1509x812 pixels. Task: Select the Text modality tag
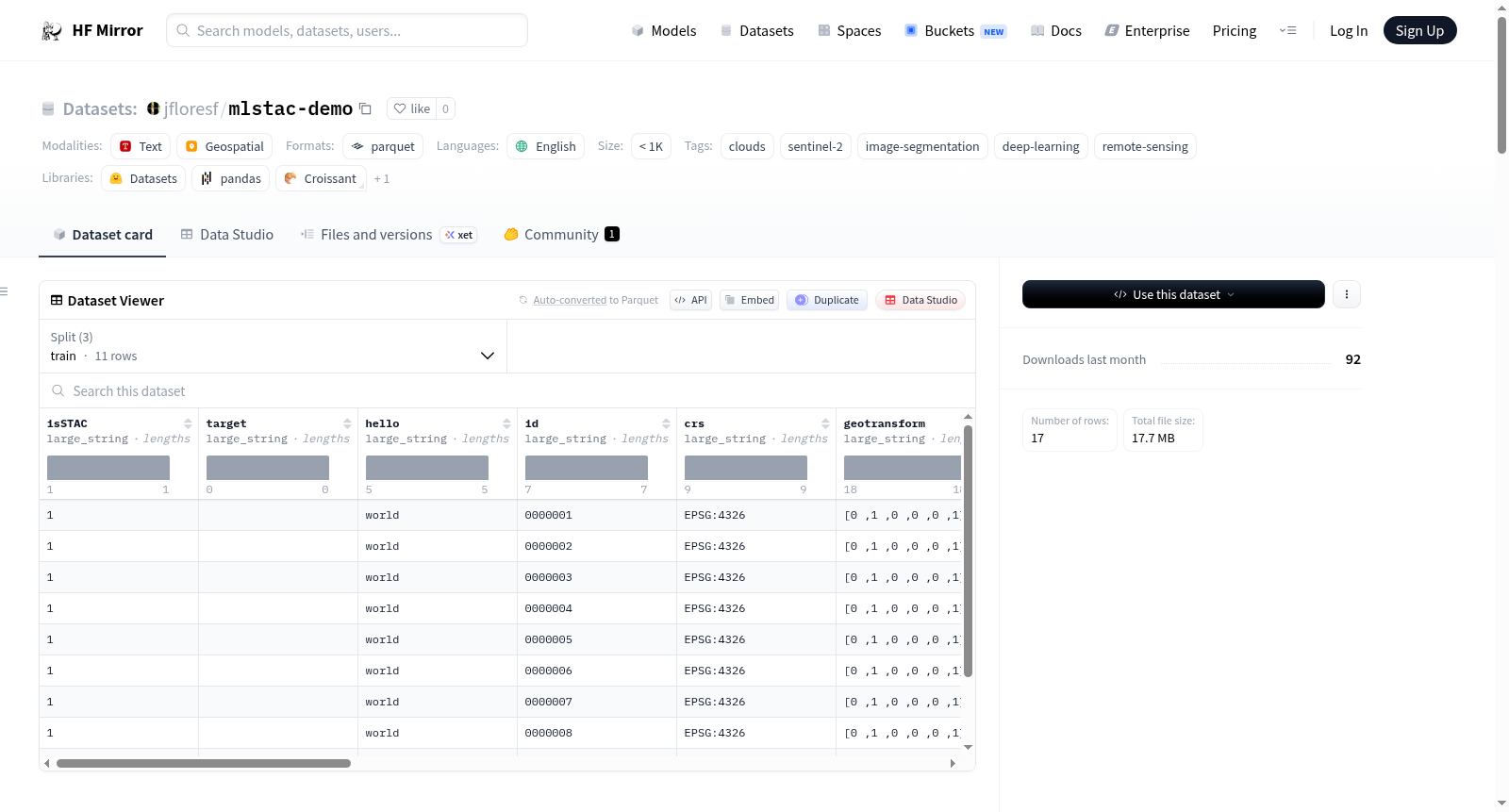141,146
